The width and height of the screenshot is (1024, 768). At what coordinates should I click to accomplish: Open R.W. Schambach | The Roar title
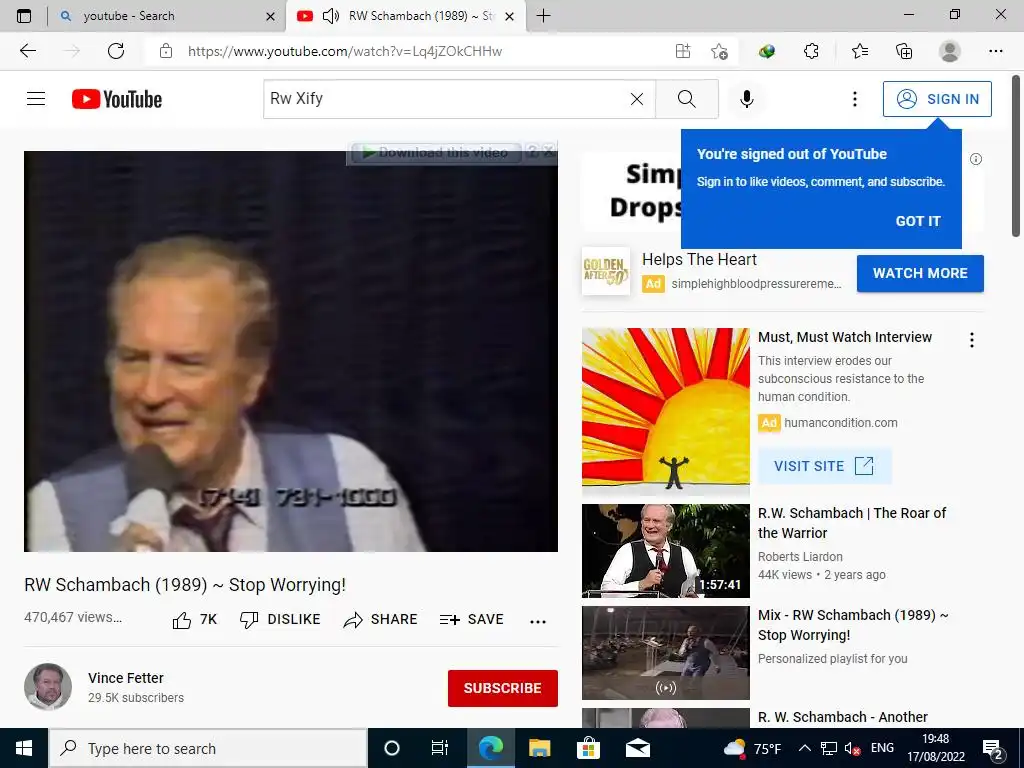click(852, 522)
